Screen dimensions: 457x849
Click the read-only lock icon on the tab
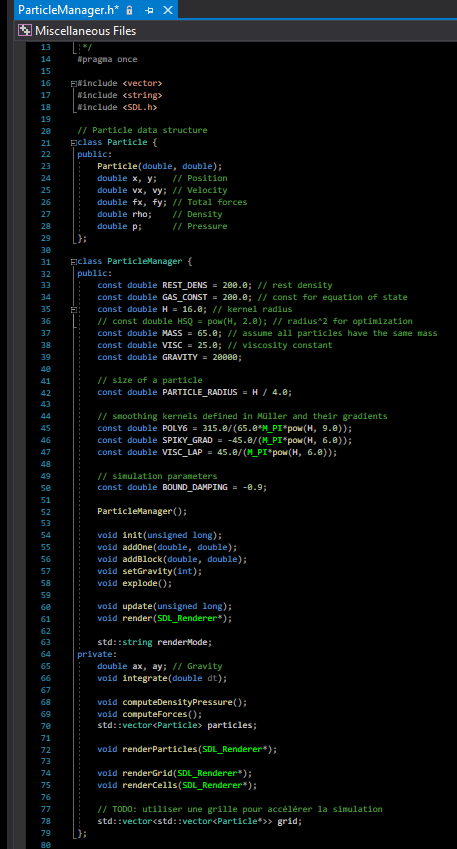(129, 10)
